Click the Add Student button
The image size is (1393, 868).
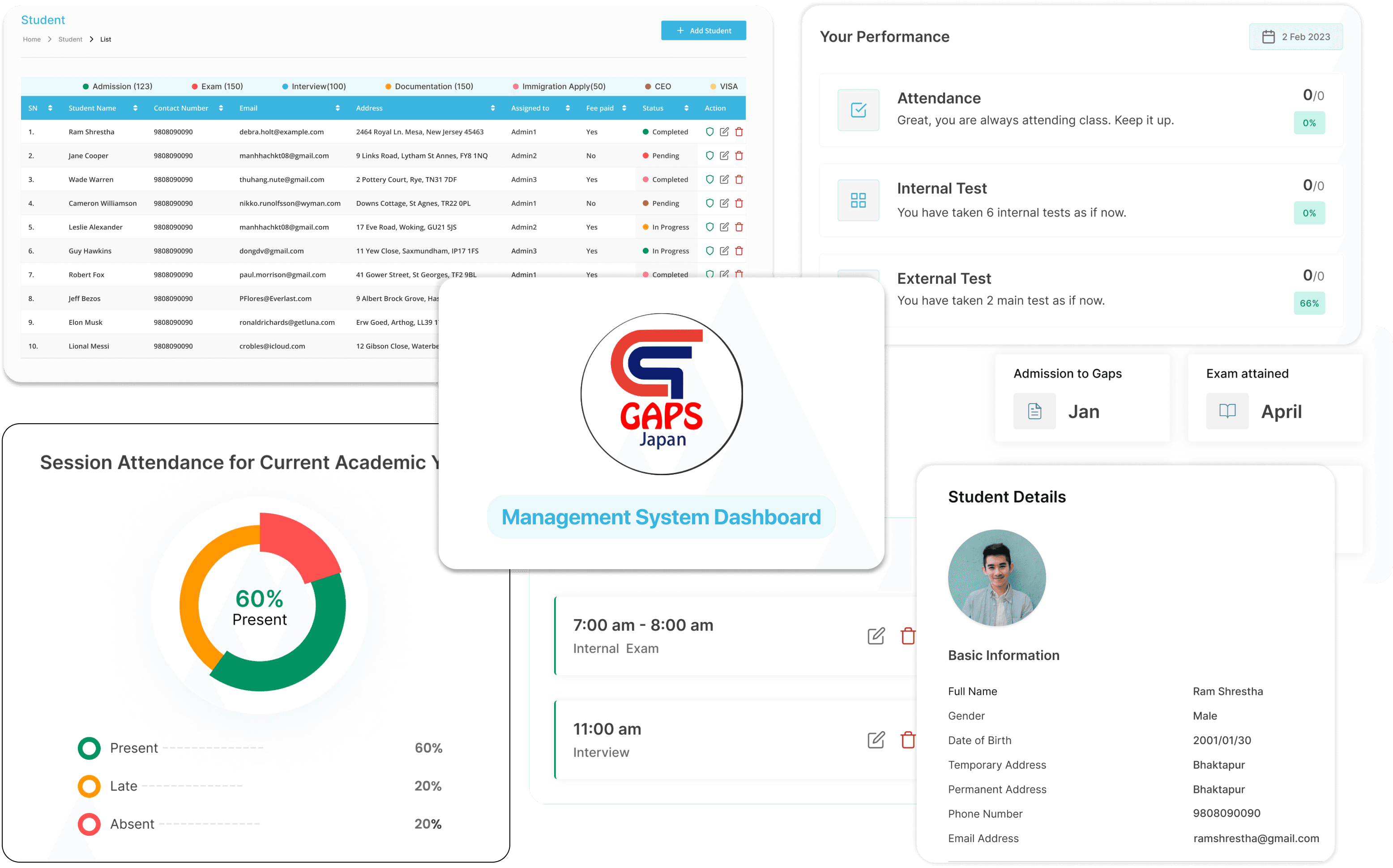pyautogui.click(x=703, y=30)
